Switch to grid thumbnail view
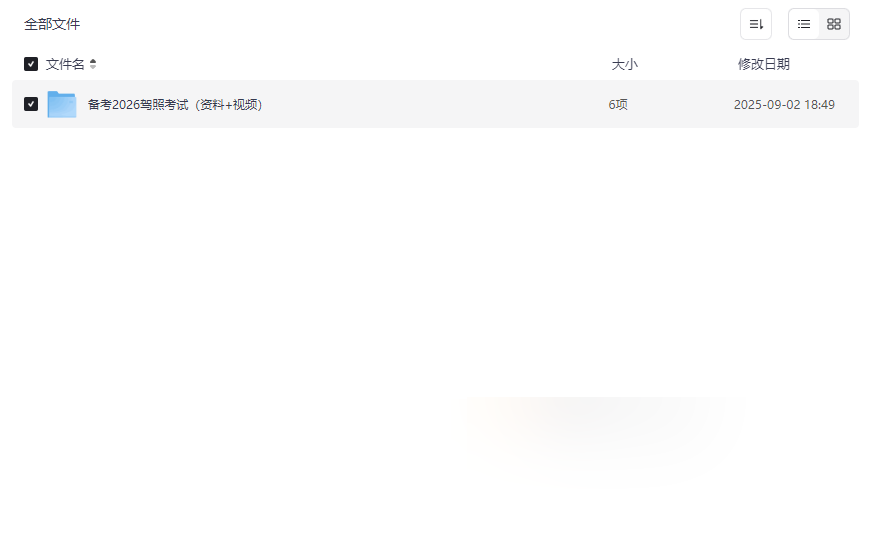The height and width of the screenshot is (538, 874). [x=834, y=24]
